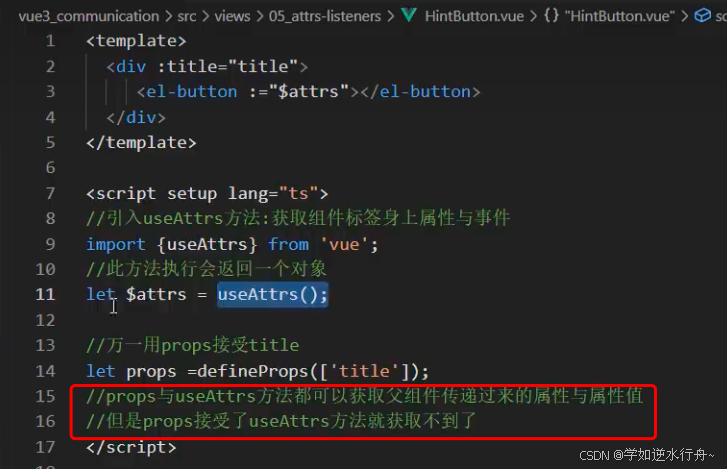Open the src breadcrumb folder

tap(186, 16)
